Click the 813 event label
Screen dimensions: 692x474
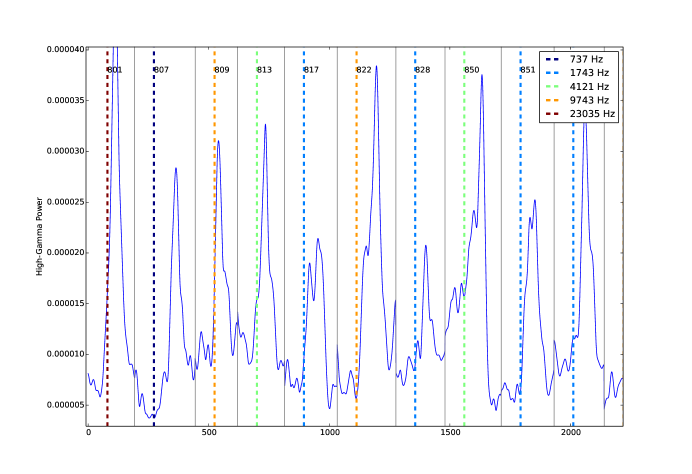[264, 70]
